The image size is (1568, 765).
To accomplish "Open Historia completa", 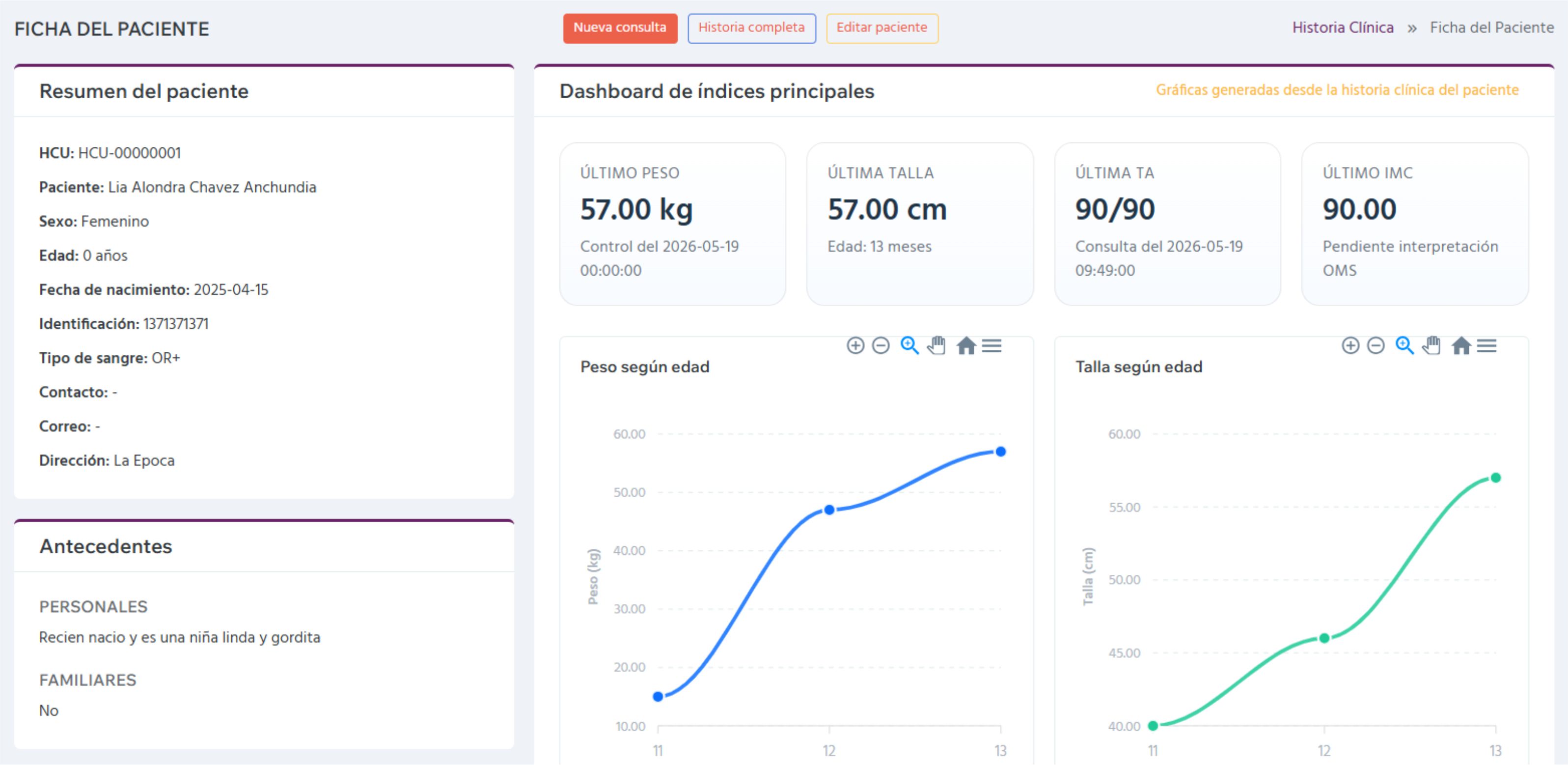I will tap(751, 28).
